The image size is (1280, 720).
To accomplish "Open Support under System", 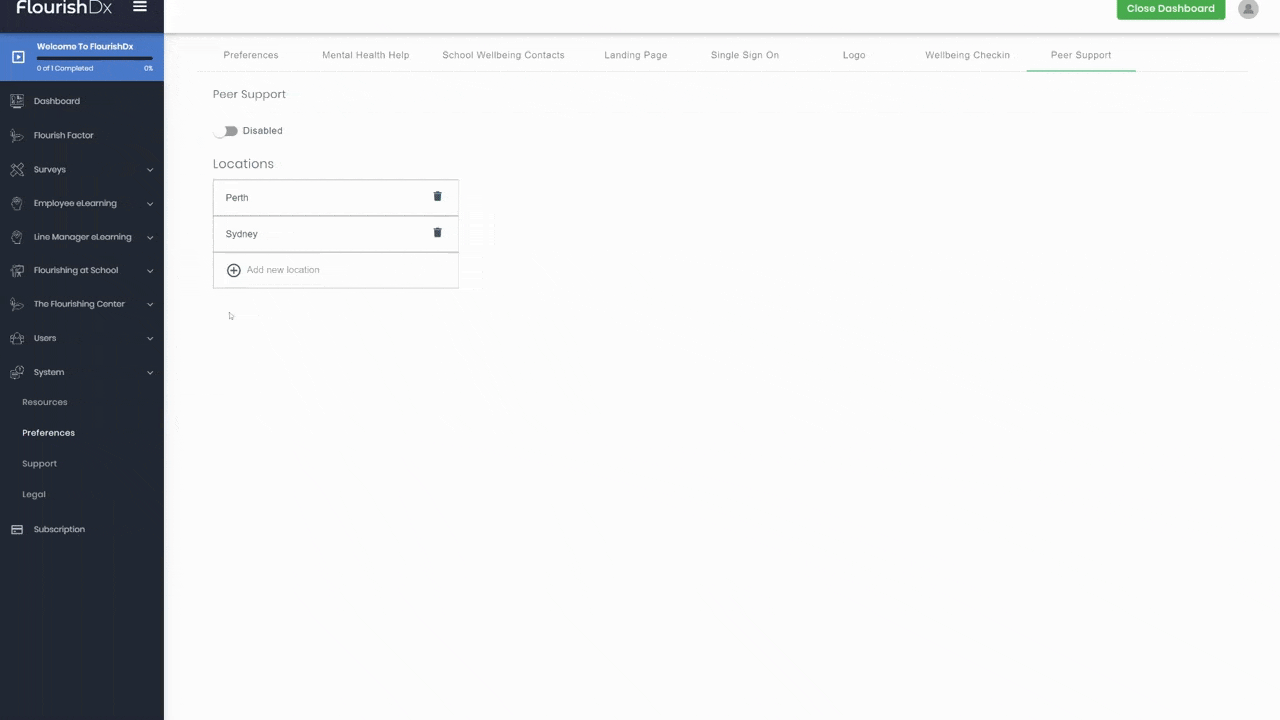I will 39,464.
